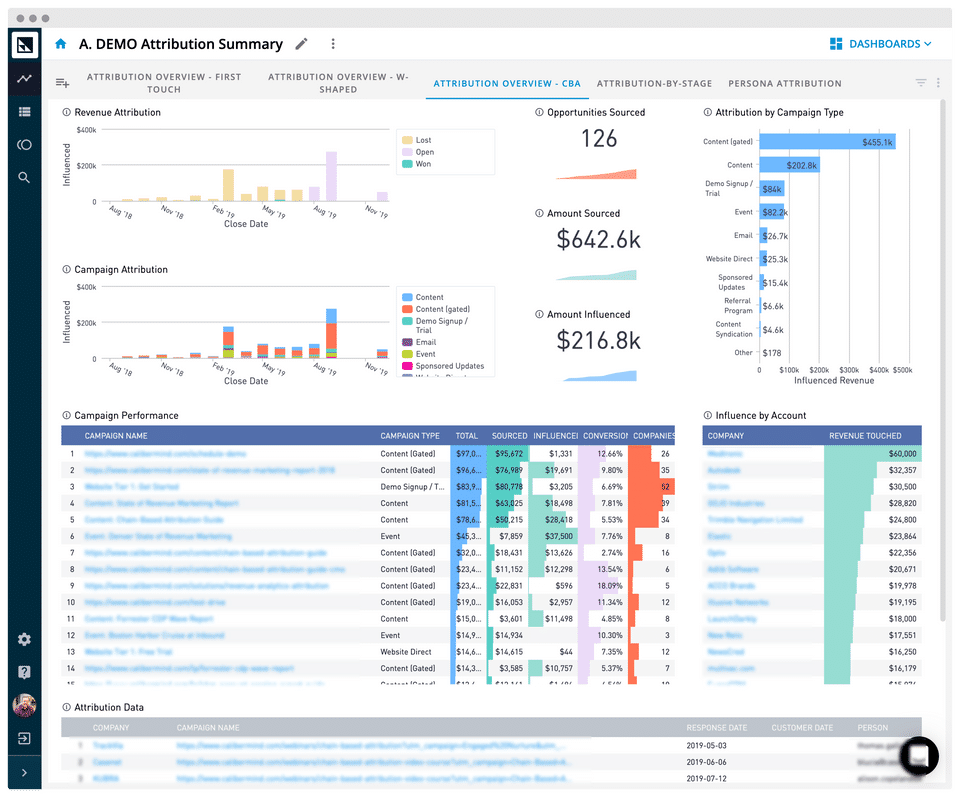This screenshot has width=960, height=797.
Task: Select the Attribution Overview - CBA tab
Action: (x=507, y=83)
